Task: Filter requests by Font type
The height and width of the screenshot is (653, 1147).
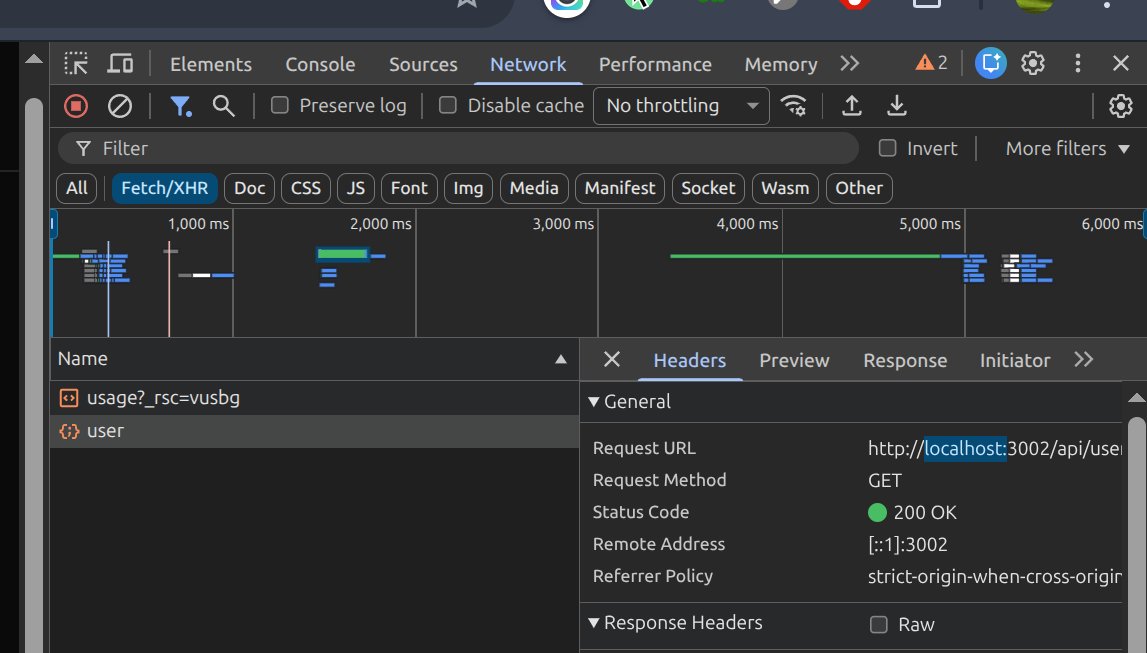Action: (x=409, y=188)
